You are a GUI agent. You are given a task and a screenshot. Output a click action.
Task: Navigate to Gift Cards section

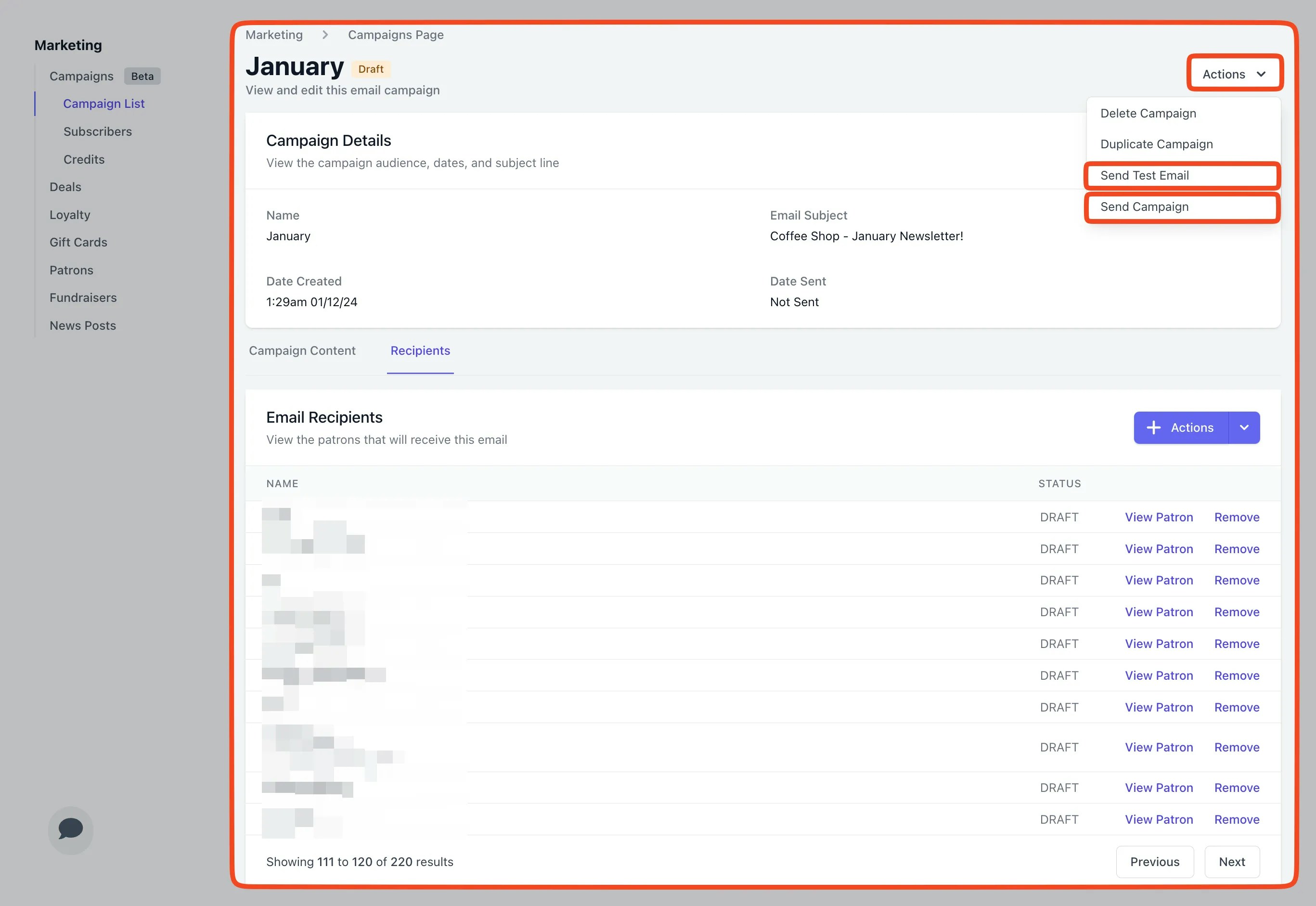point(78,243)
